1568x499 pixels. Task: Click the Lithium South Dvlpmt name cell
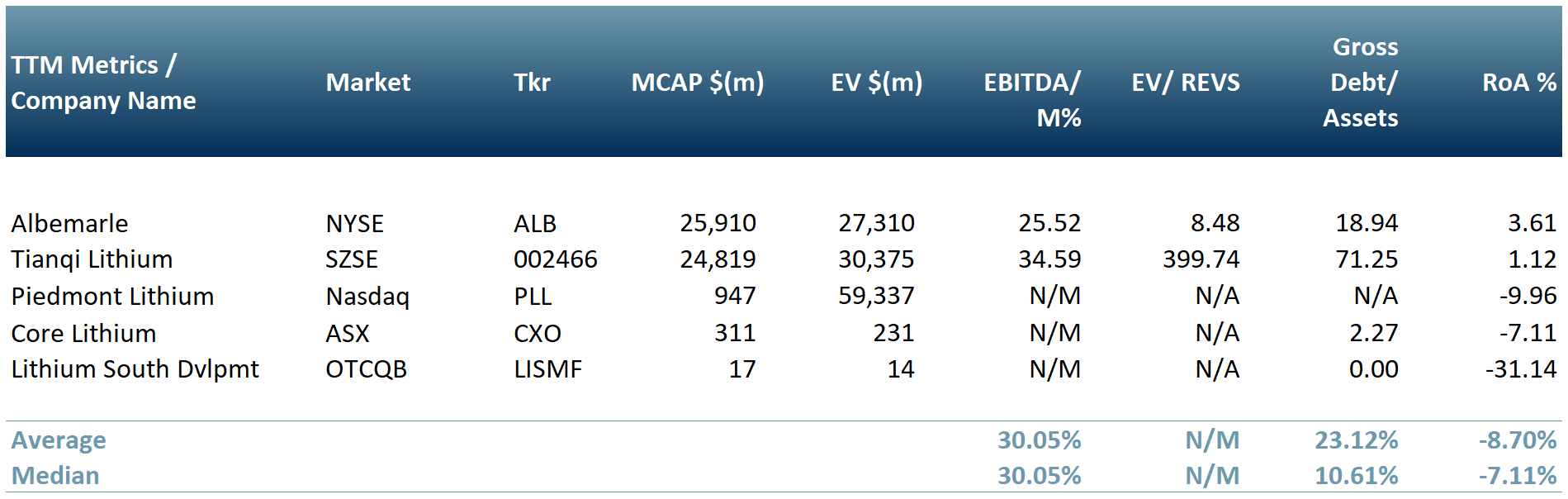(x=135, y=369)
